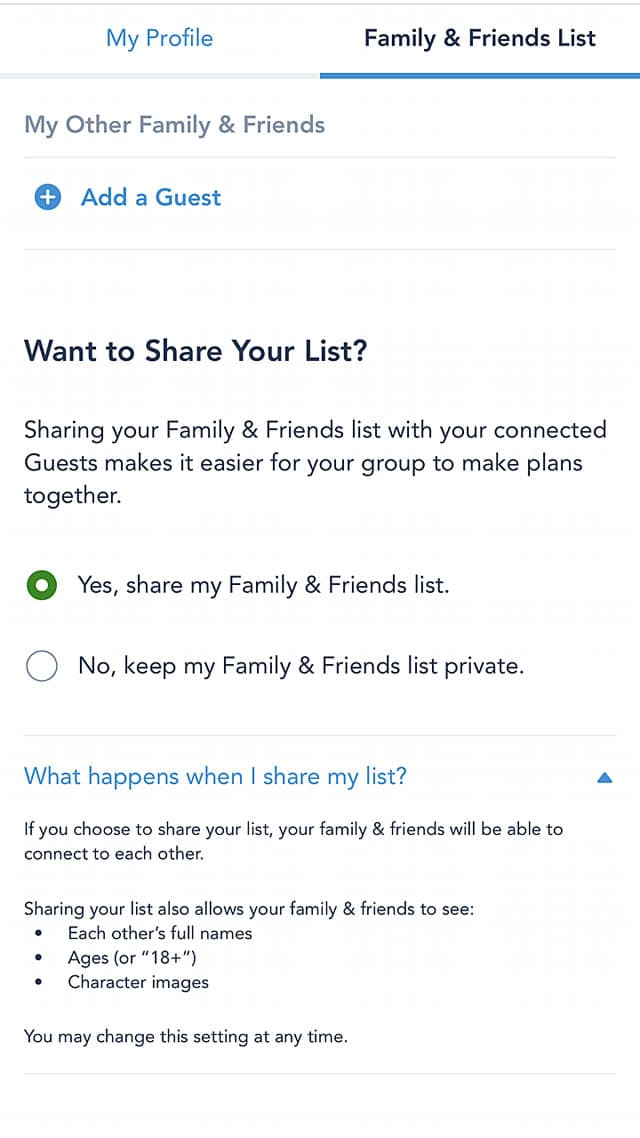640x1138 pixels.
Task: Click the Ages (or "18+") bullet item
Action: 132,957
